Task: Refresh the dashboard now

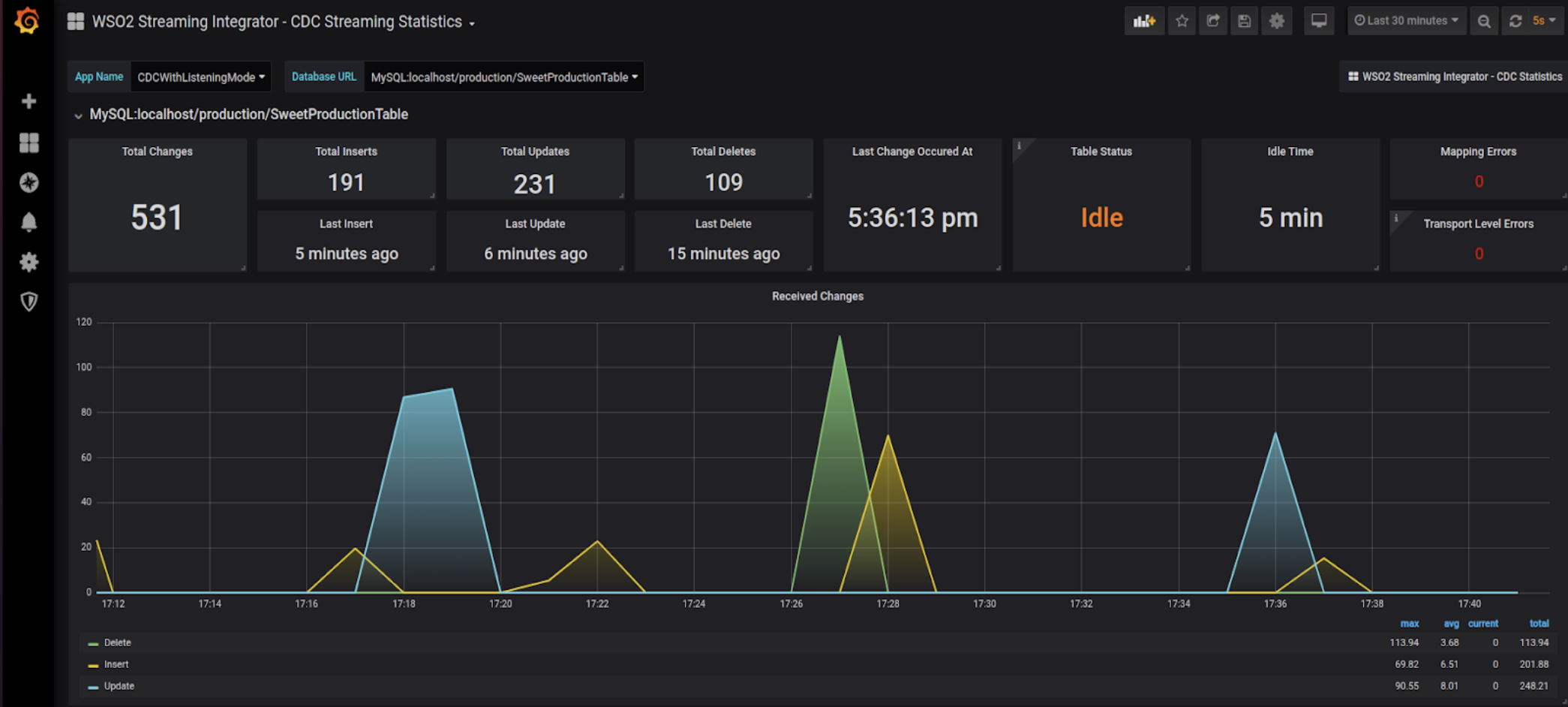Action: [1515, 21]
